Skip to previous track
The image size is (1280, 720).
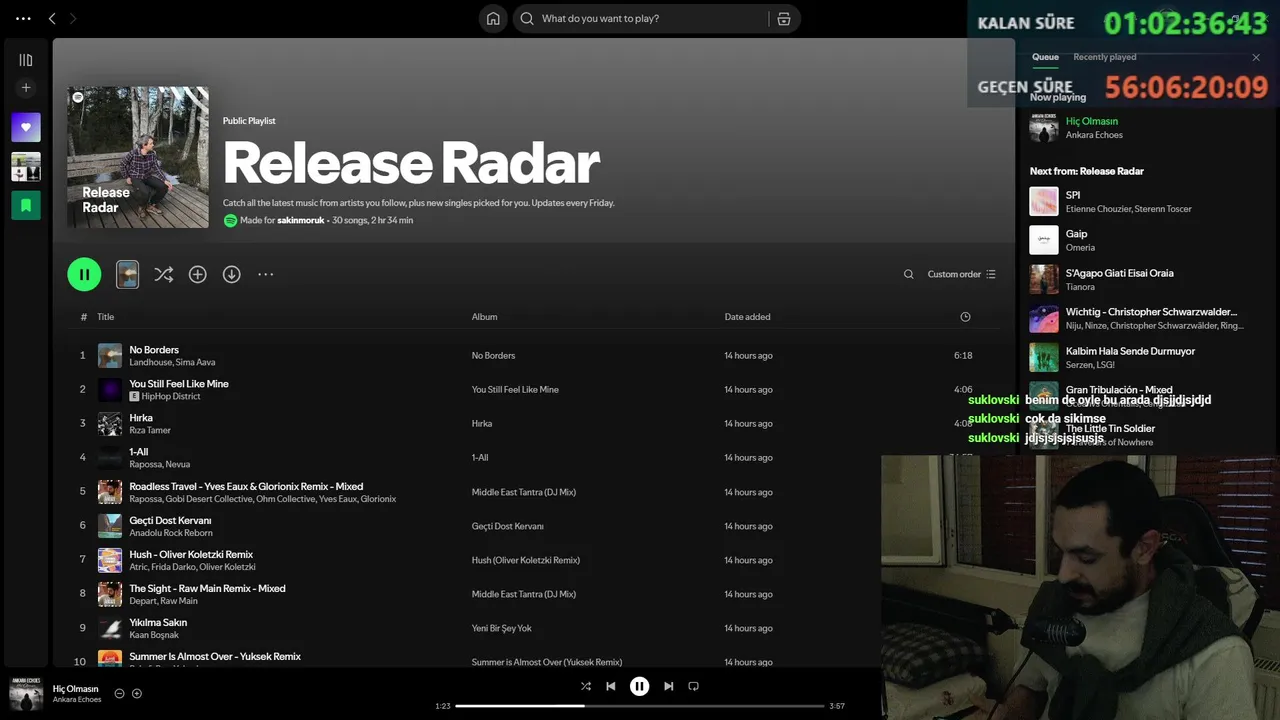(x=611, y=686)
